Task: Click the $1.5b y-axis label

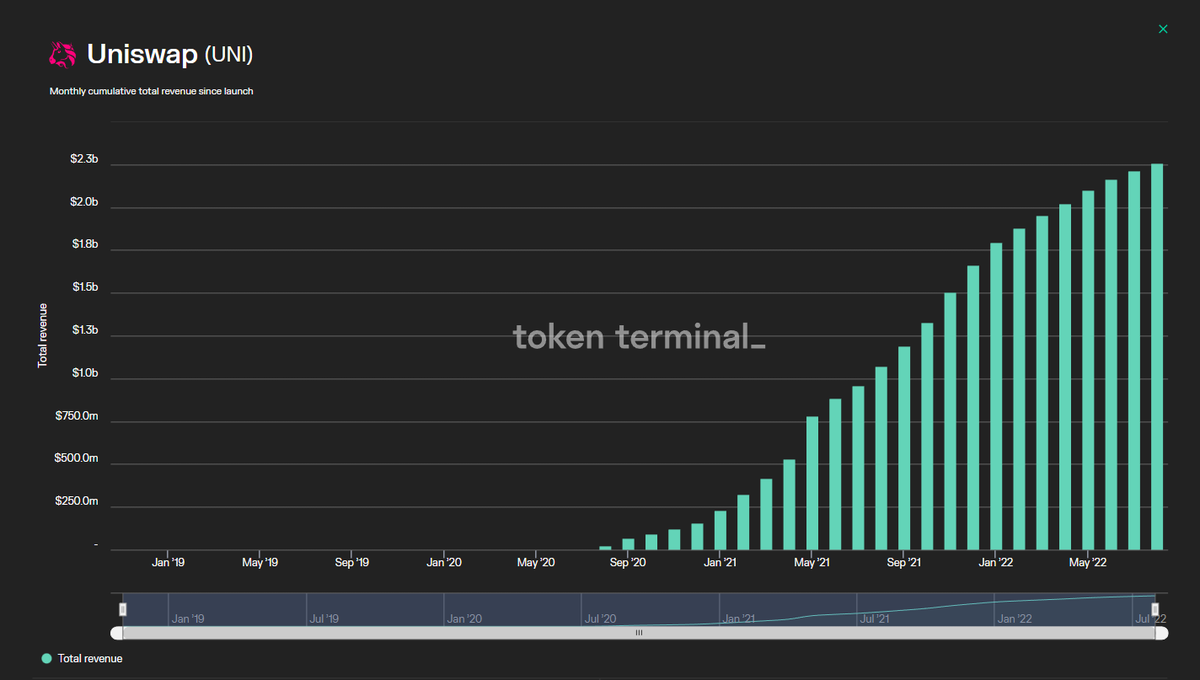Action: point(84,288)
